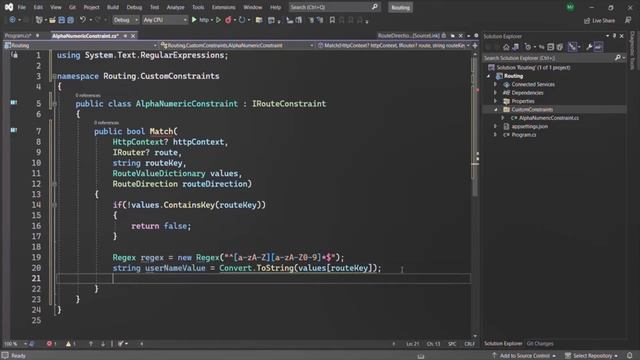Toggle auto-hide pin on Solution Explorer panel

coord(615,36)
